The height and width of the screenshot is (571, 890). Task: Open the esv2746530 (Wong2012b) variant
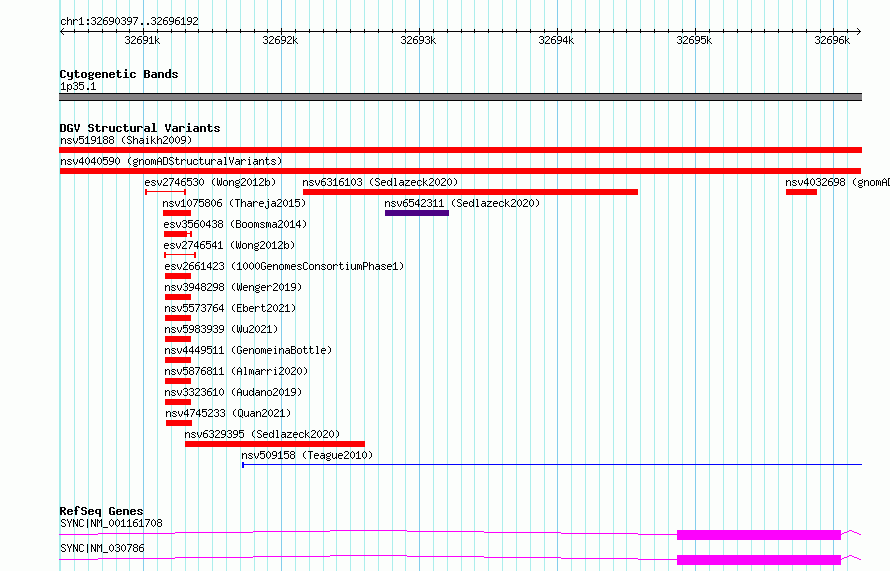tap(210, 182)
